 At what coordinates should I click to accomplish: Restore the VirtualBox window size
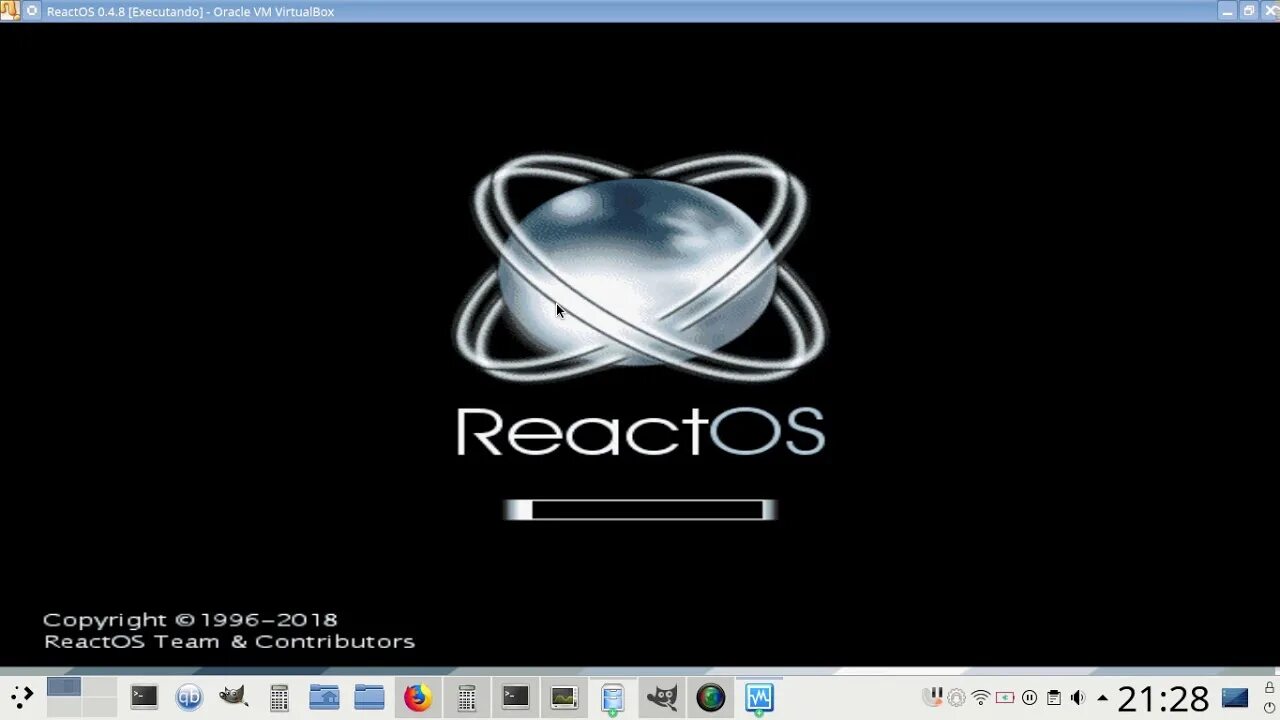coord(1249,11)
